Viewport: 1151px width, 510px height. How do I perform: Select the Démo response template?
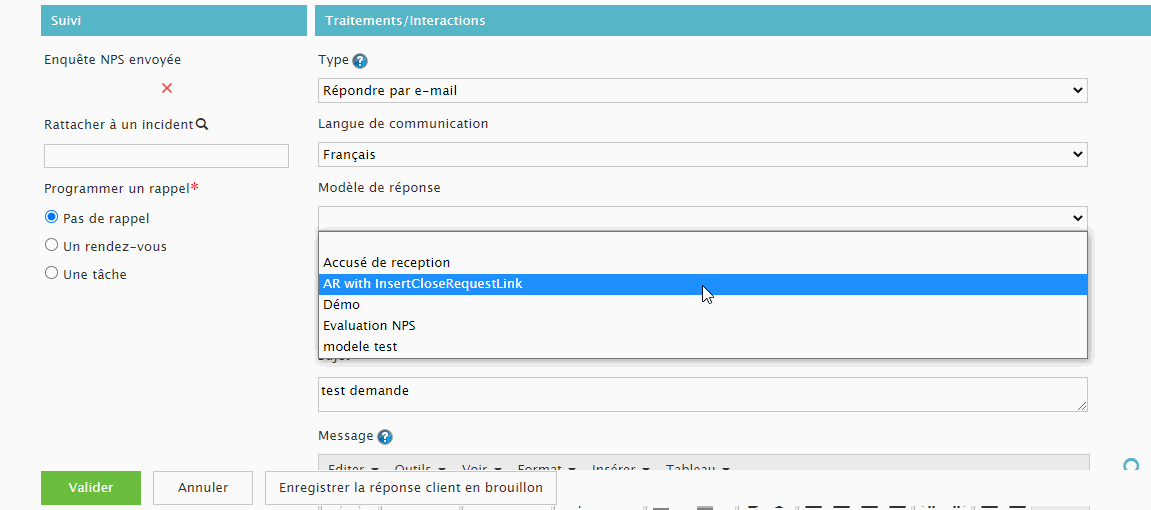(x=342, y=305)
